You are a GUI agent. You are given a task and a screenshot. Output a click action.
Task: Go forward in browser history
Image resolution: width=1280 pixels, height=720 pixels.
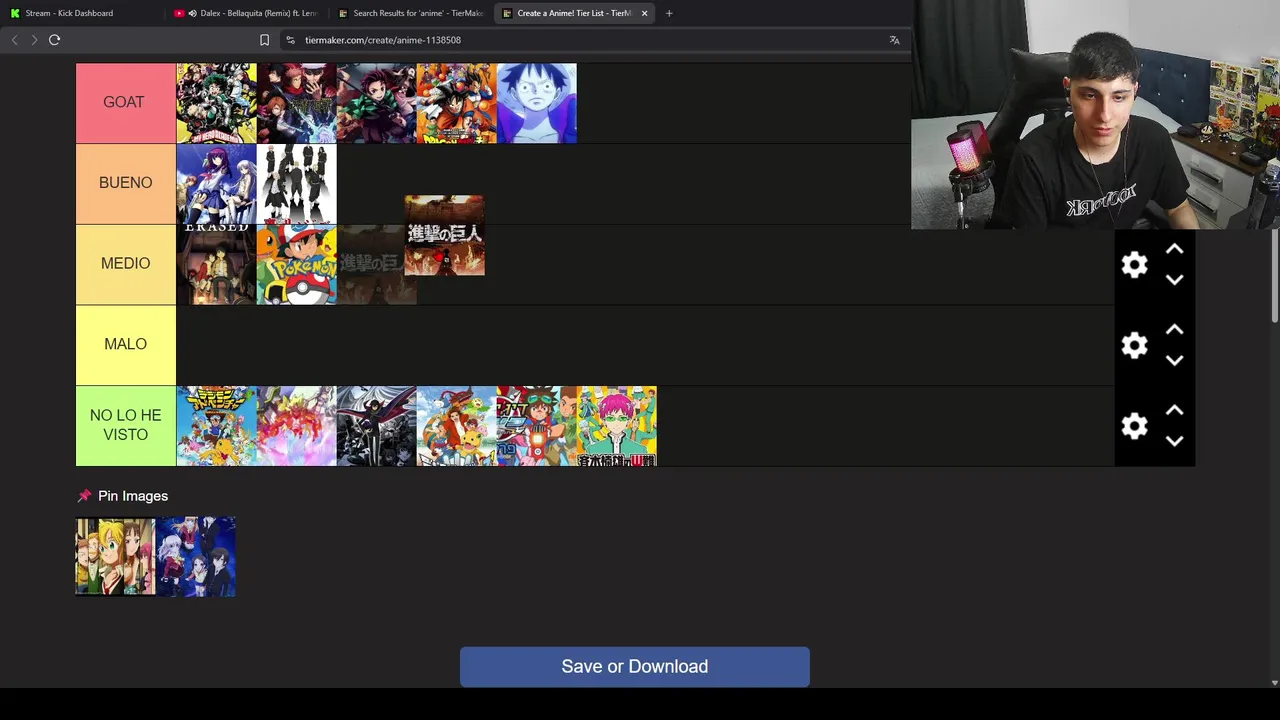(x=34, y=40)
